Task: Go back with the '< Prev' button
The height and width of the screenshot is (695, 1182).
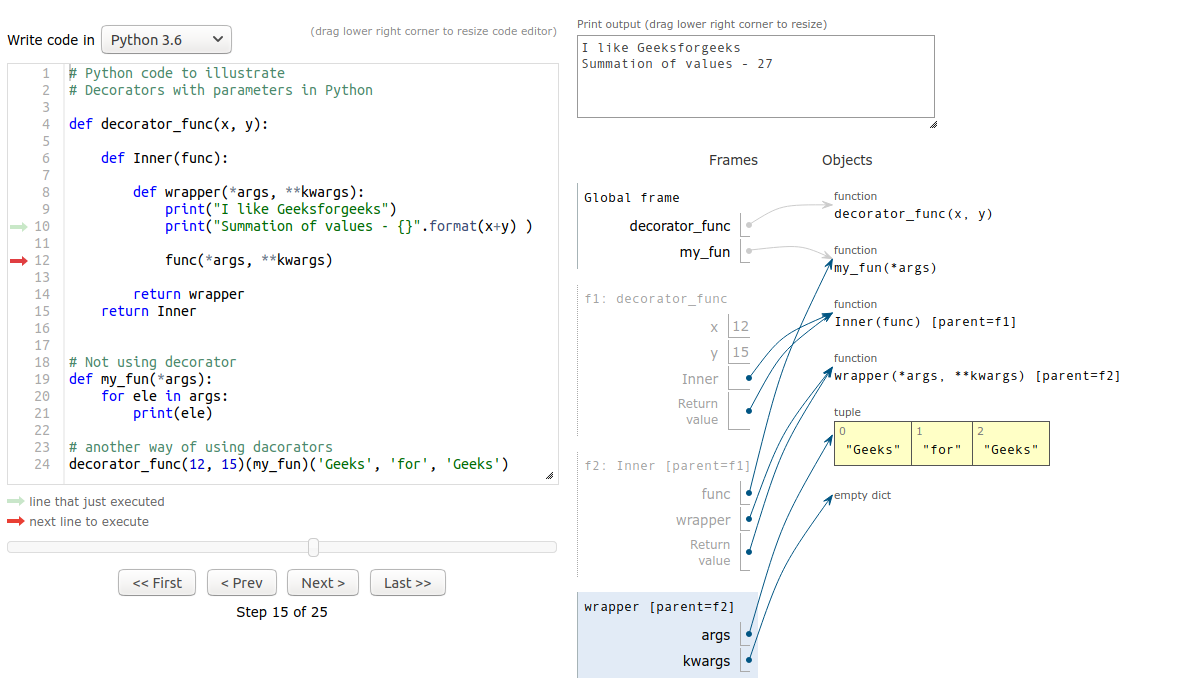Action: (x=242, y=583)
